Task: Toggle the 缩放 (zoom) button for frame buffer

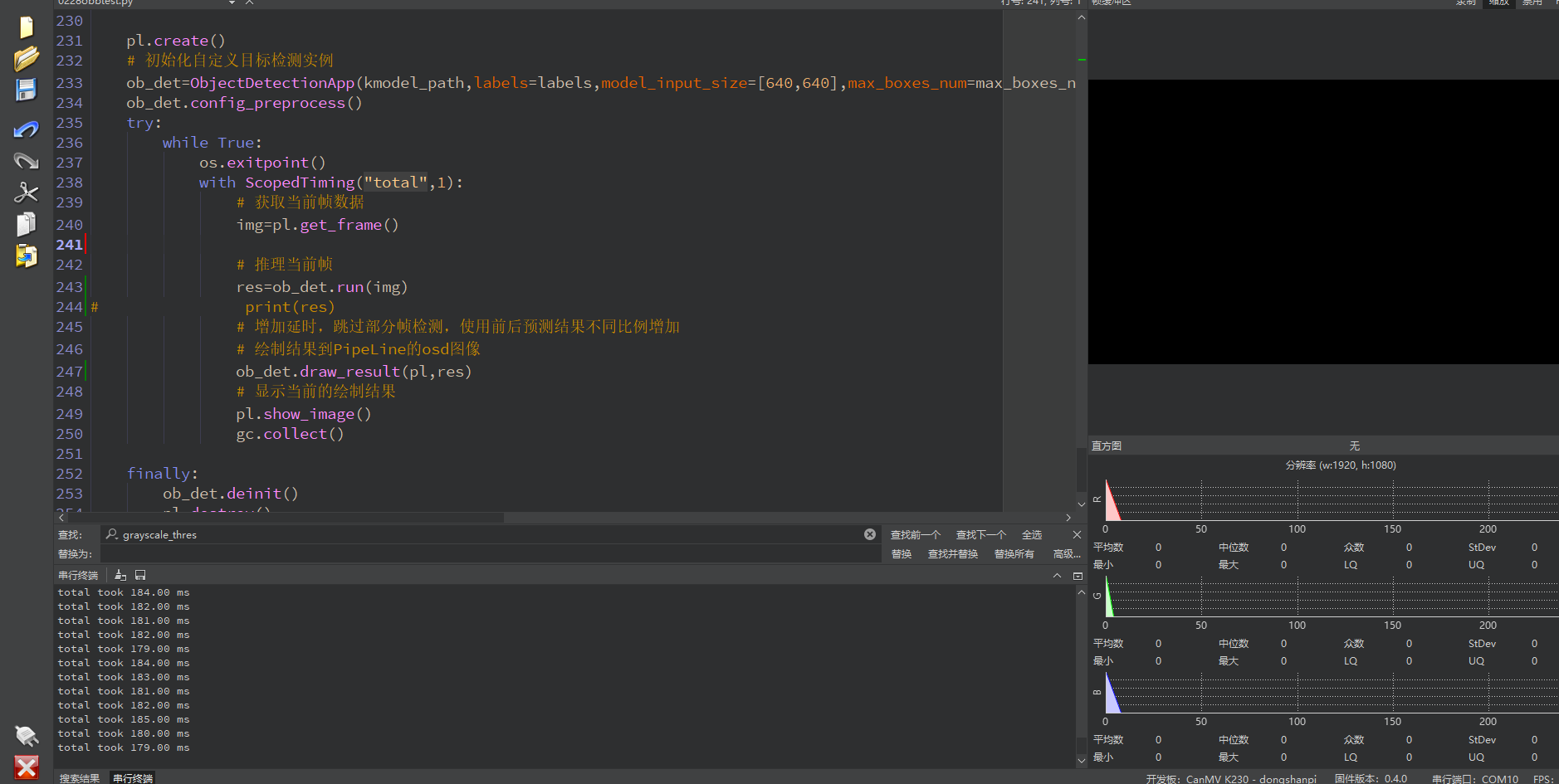Action: click(x=1498, y=2)
